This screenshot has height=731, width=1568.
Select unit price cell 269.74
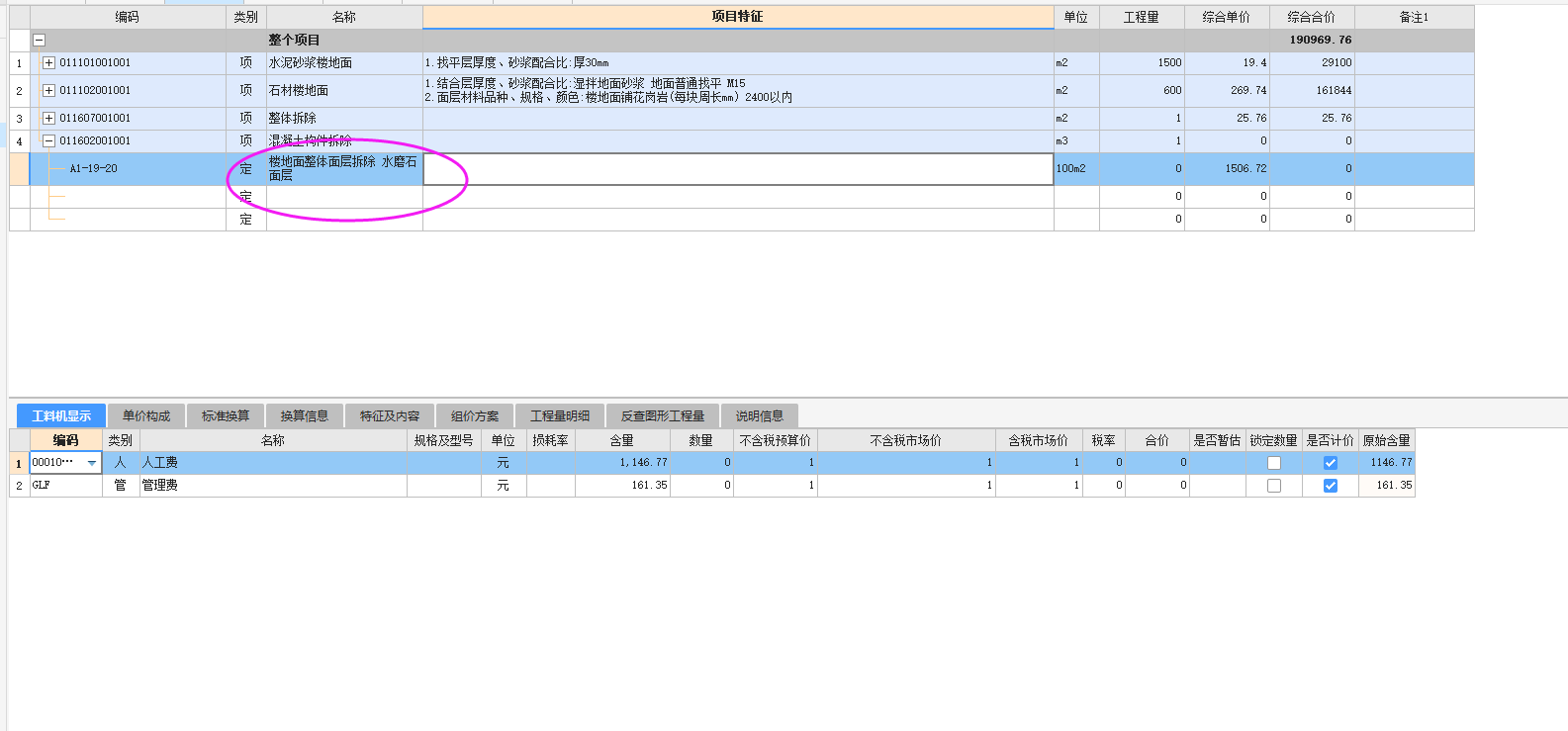tap(1227, 90)
